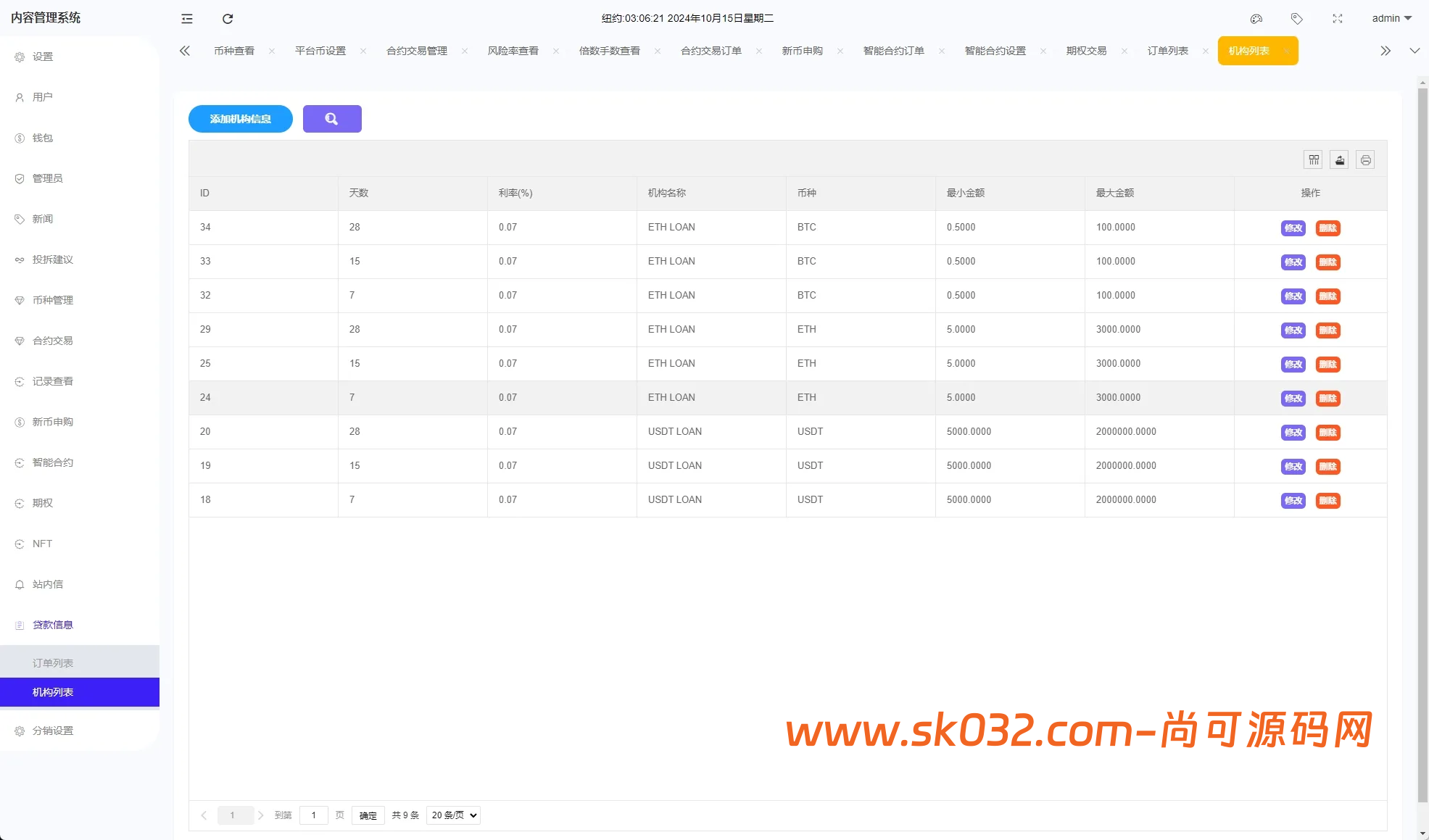Viewport: 1429px width, 840px height.
Task: Open the column filter grid icon
Action: click(x=1314, y=160)
